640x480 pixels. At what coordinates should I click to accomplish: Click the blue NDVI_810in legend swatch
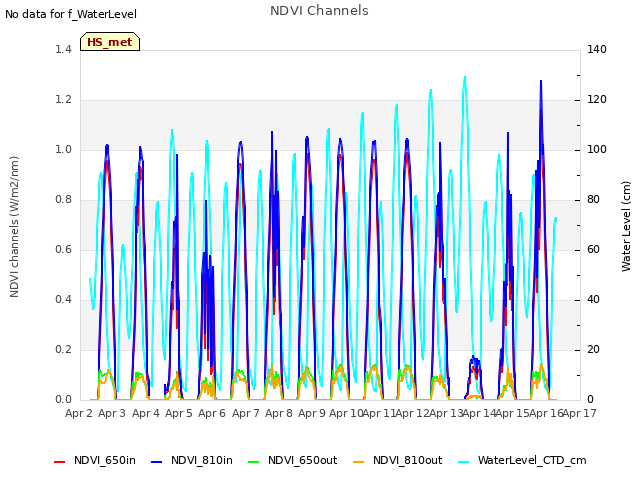click(156, 462)
